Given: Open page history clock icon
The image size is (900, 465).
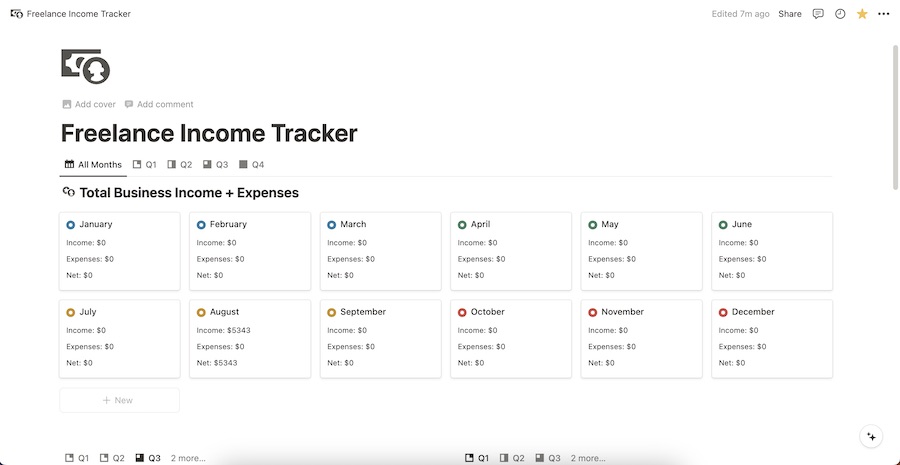Looking at the screenshot, I should 840,14.
